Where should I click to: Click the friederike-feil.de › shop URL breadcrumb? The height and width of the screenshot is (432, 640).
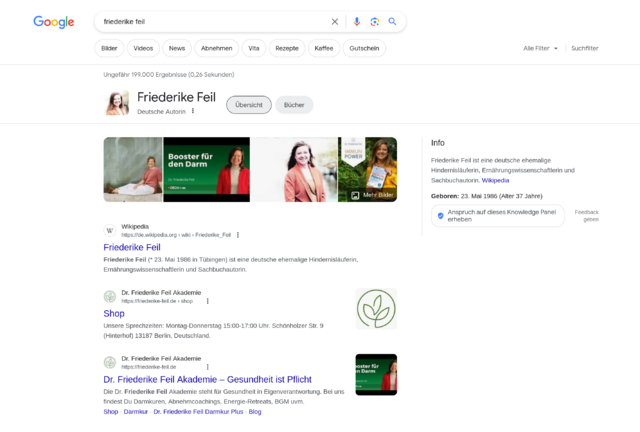point(157,301)
